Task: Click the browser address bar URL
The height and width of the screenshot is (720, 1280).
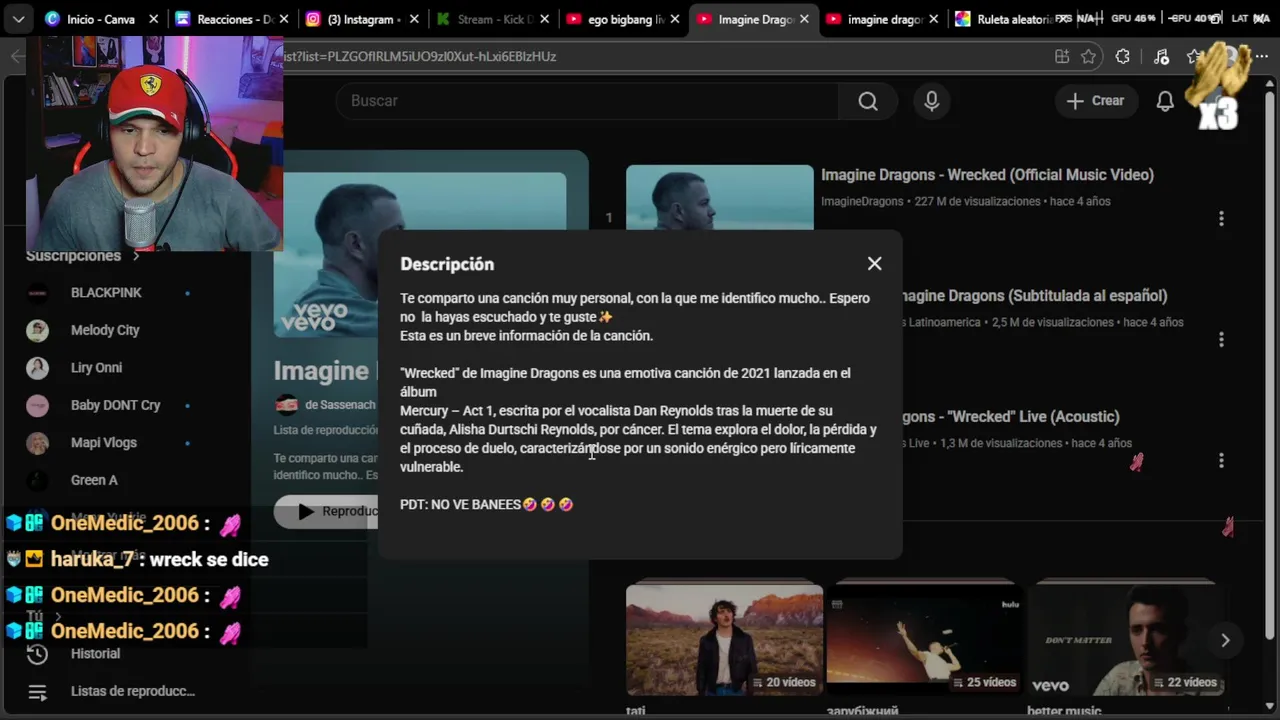Action: (x=420, y=57)
